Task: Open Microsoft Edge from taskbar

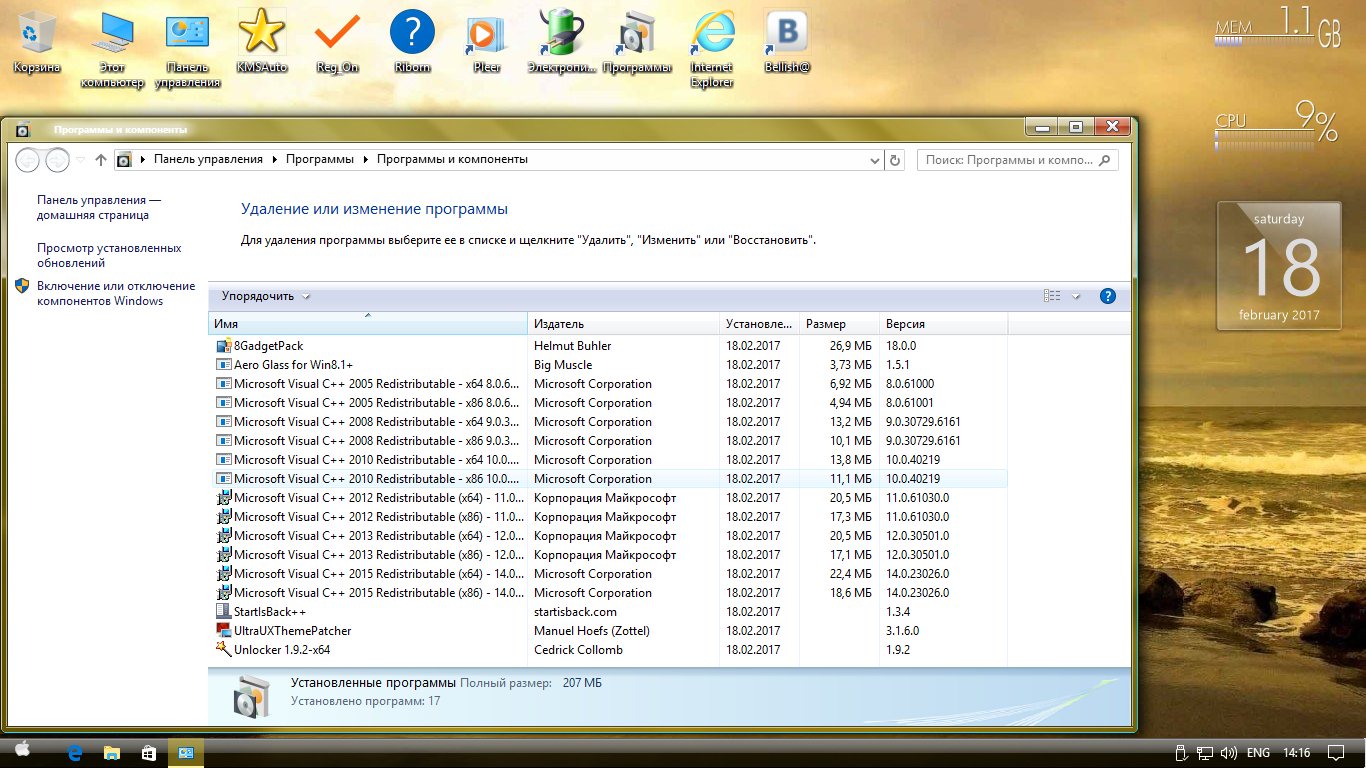Action: (74, 752)
